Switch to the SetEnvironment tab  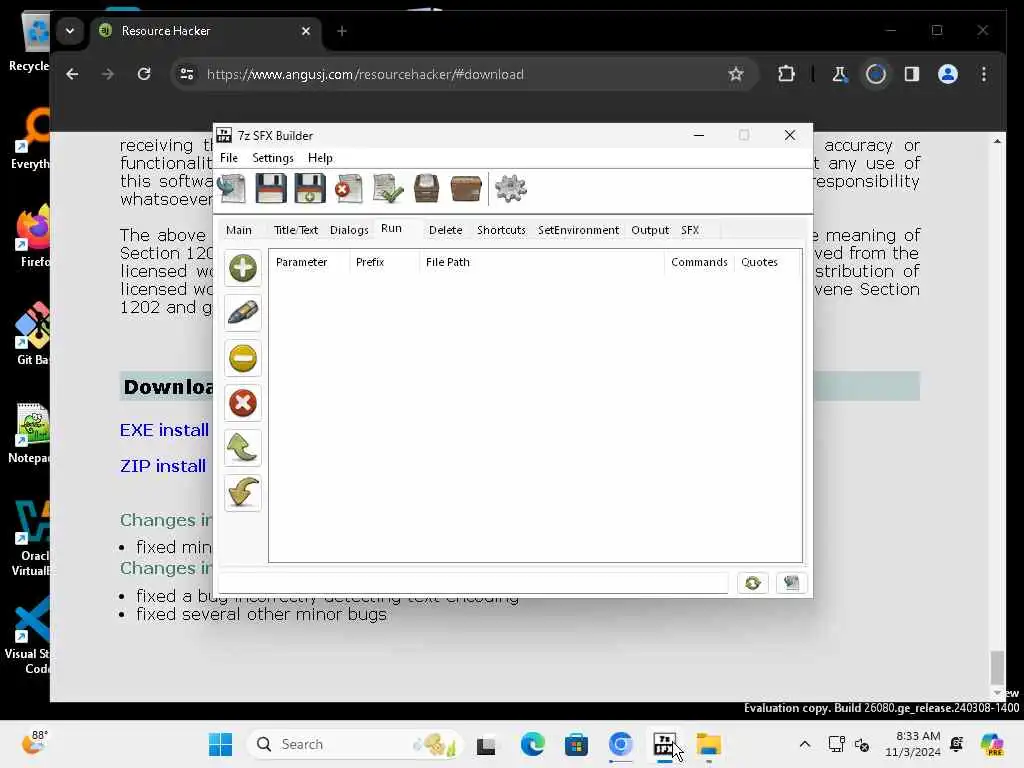pos(579,230)
